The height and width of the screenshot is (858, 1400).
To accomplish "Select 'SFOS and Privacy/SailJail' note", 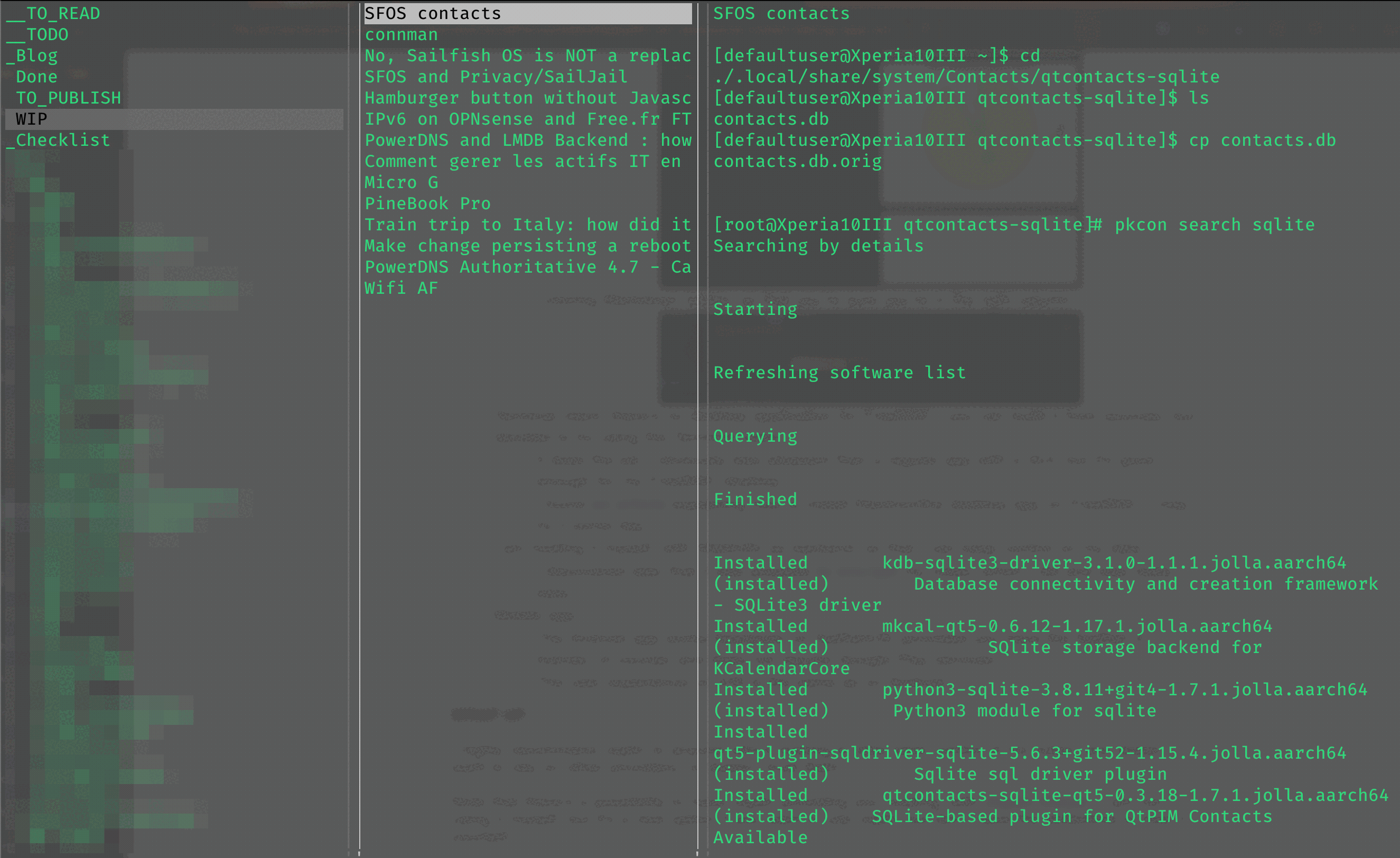I will tap(496, 77).
